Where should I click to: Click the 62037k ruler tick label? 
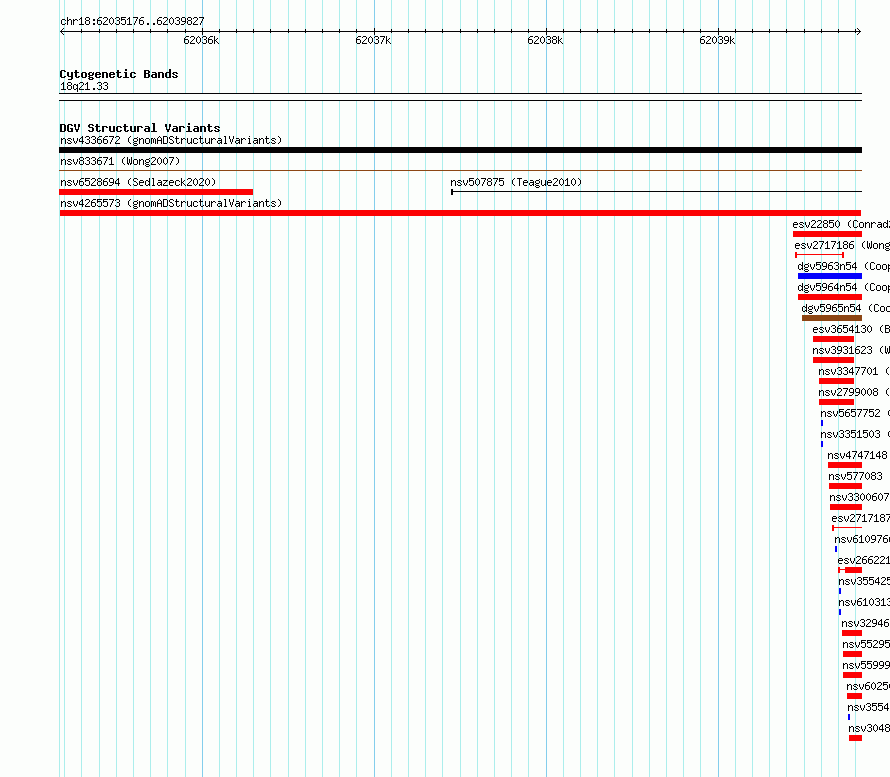click(x=373, y=40)
